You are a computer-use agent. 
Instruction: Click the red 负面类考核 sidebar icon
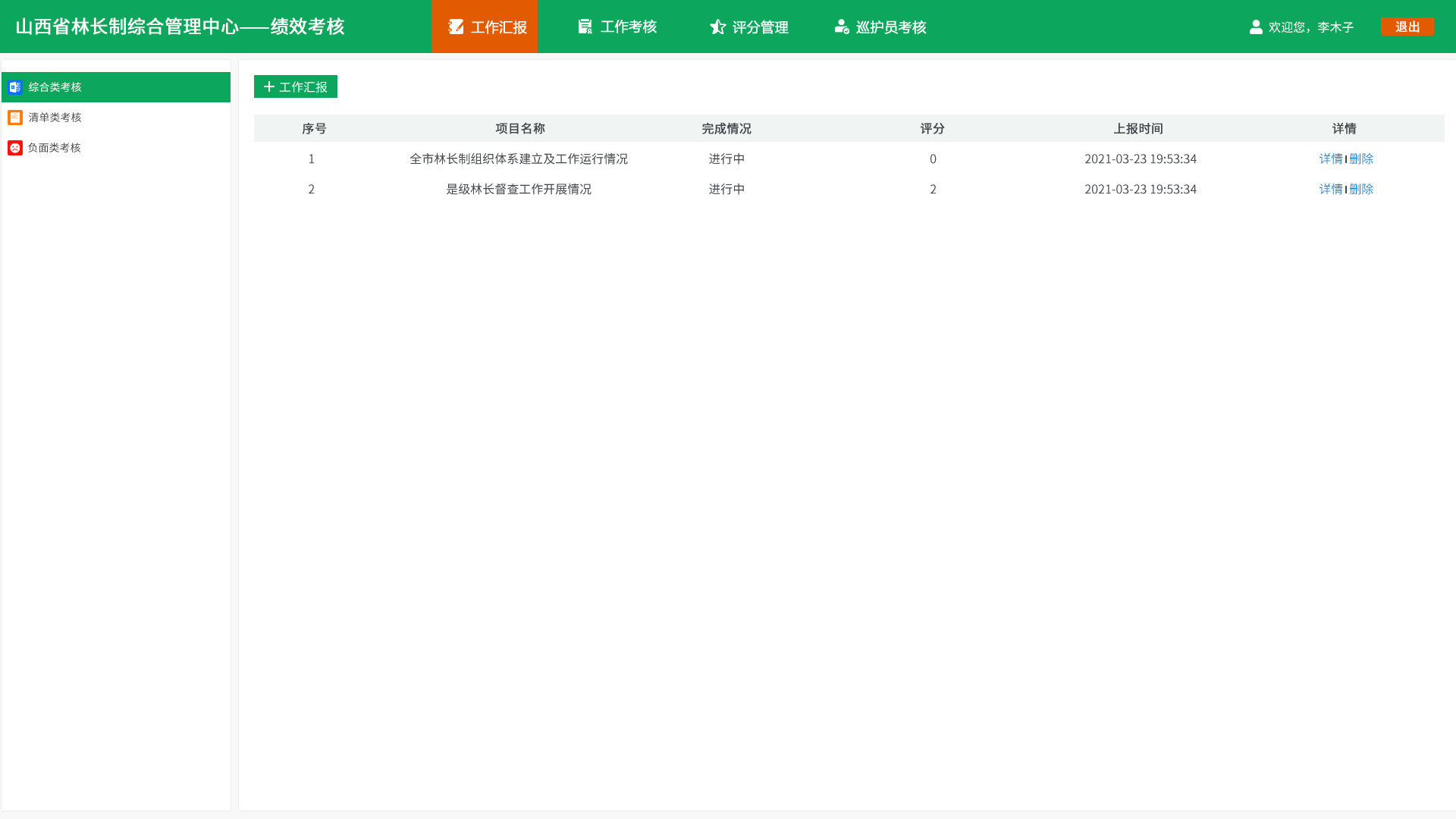click(x=15, y=148)
